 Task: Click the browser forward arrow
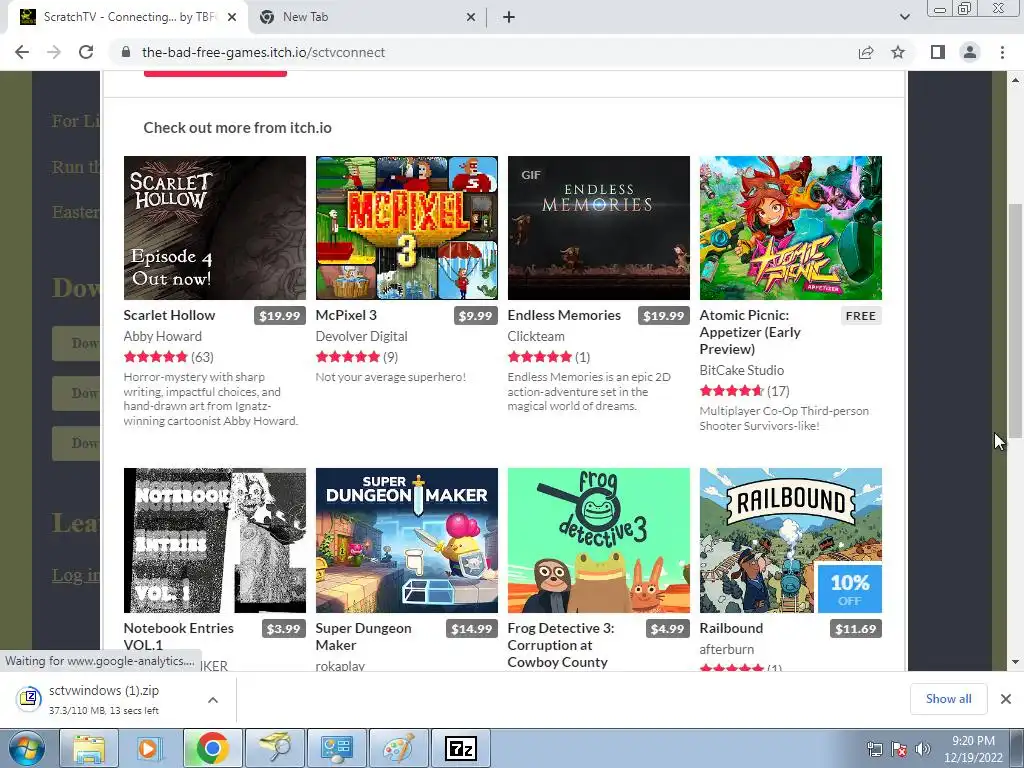pos(54,52)
